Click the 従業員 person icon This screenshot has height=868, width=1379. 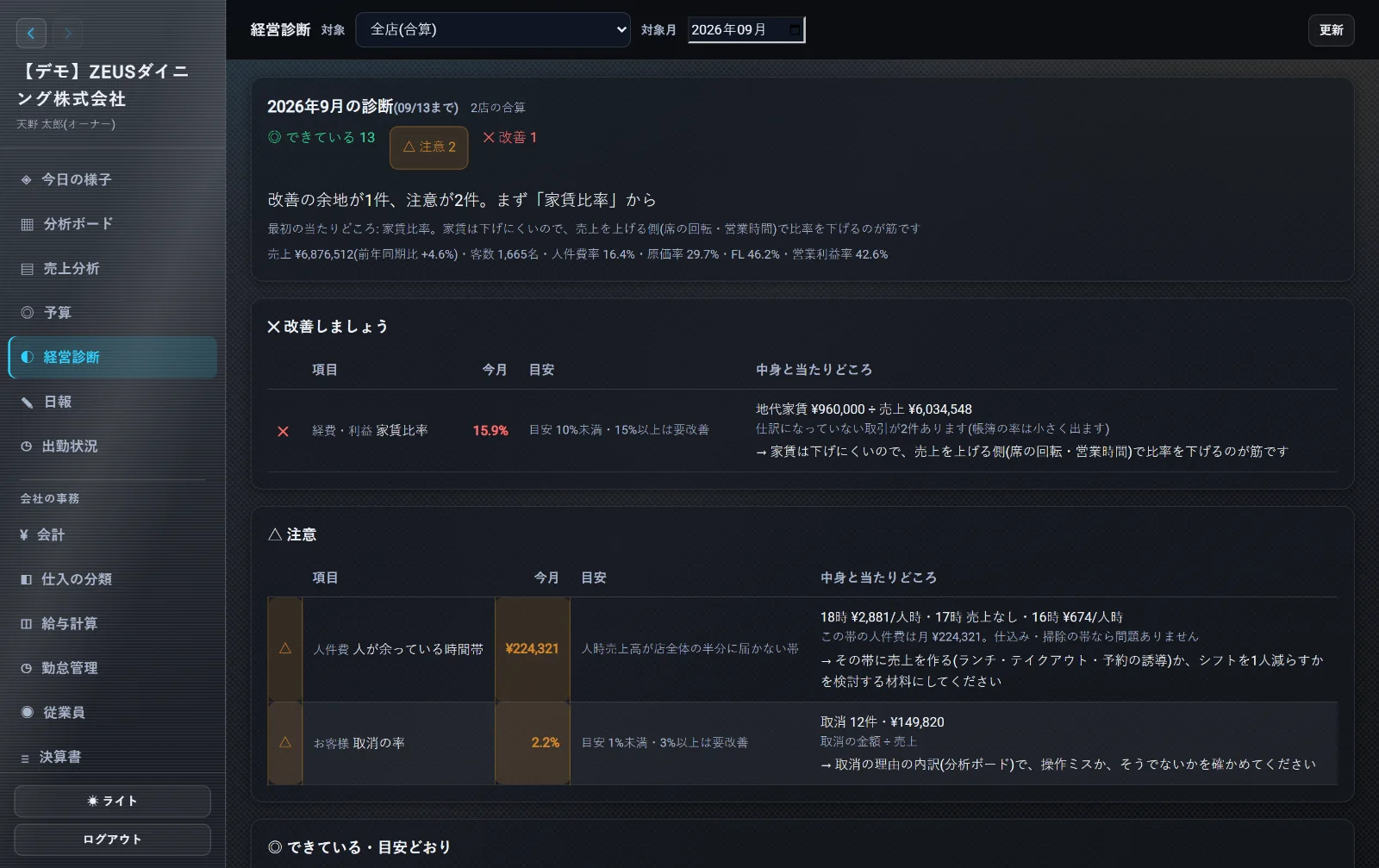[27, 712]
